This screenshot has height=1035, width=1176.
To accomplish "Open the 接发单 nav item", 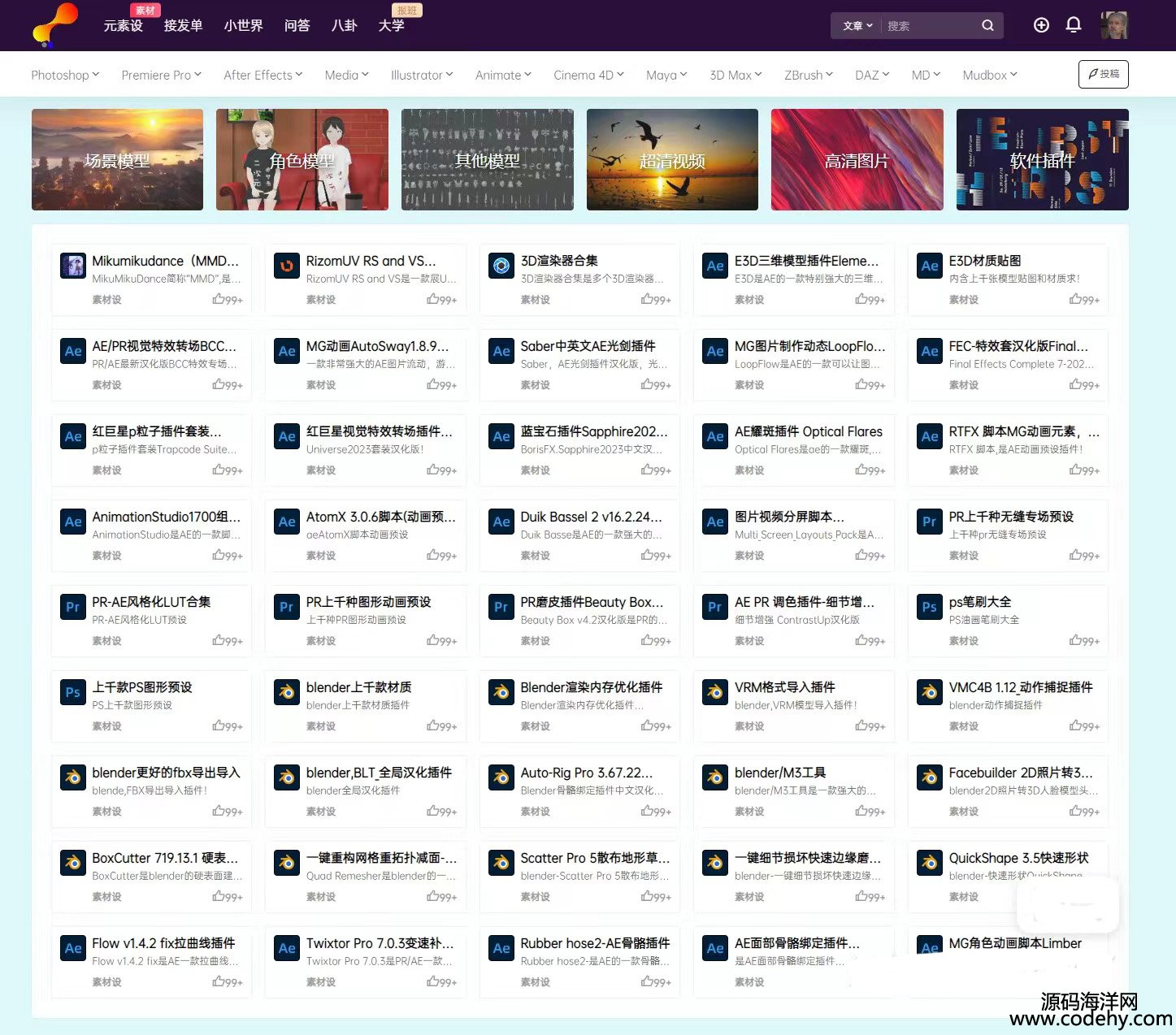I will coord(183,25).
